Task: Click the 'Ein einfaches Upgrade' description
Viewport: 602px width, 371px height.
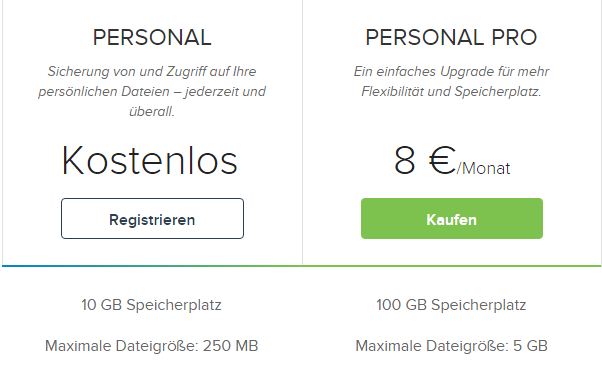Action: tap(452, 81)
